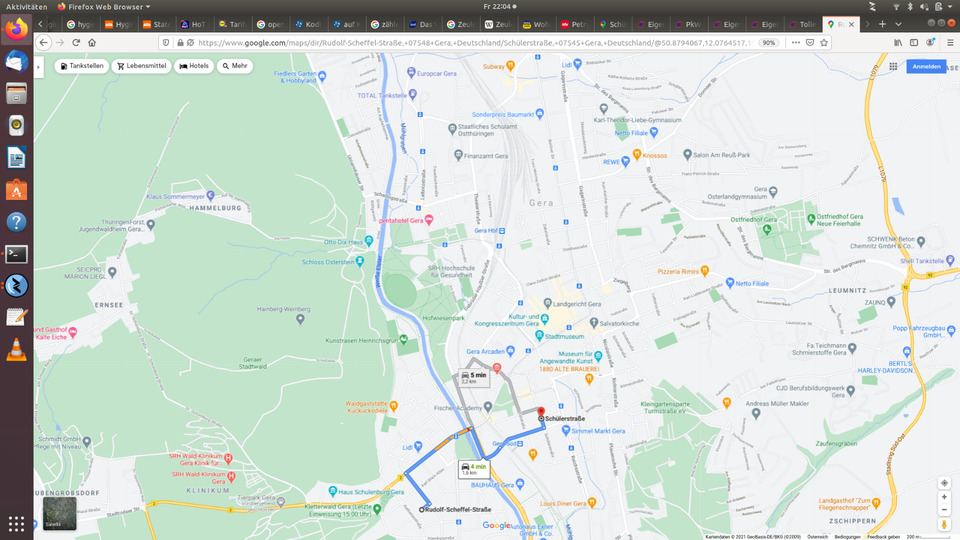The image size is (960, 540).
Task: Pick up the Street View pegman
Action: tap(944, 524)
